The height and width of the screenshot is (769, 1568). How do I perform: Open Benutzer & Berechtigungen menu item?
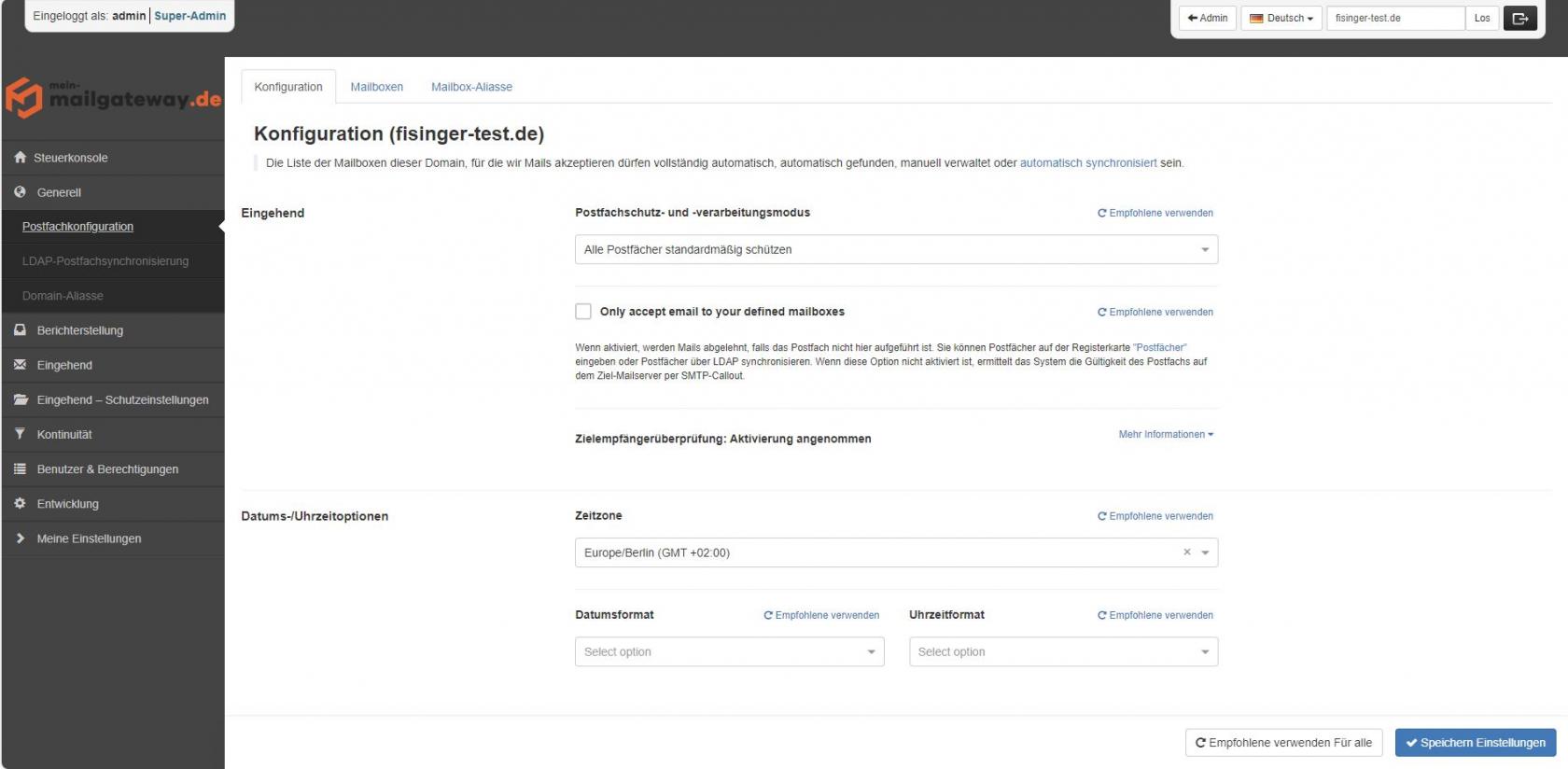113,468
